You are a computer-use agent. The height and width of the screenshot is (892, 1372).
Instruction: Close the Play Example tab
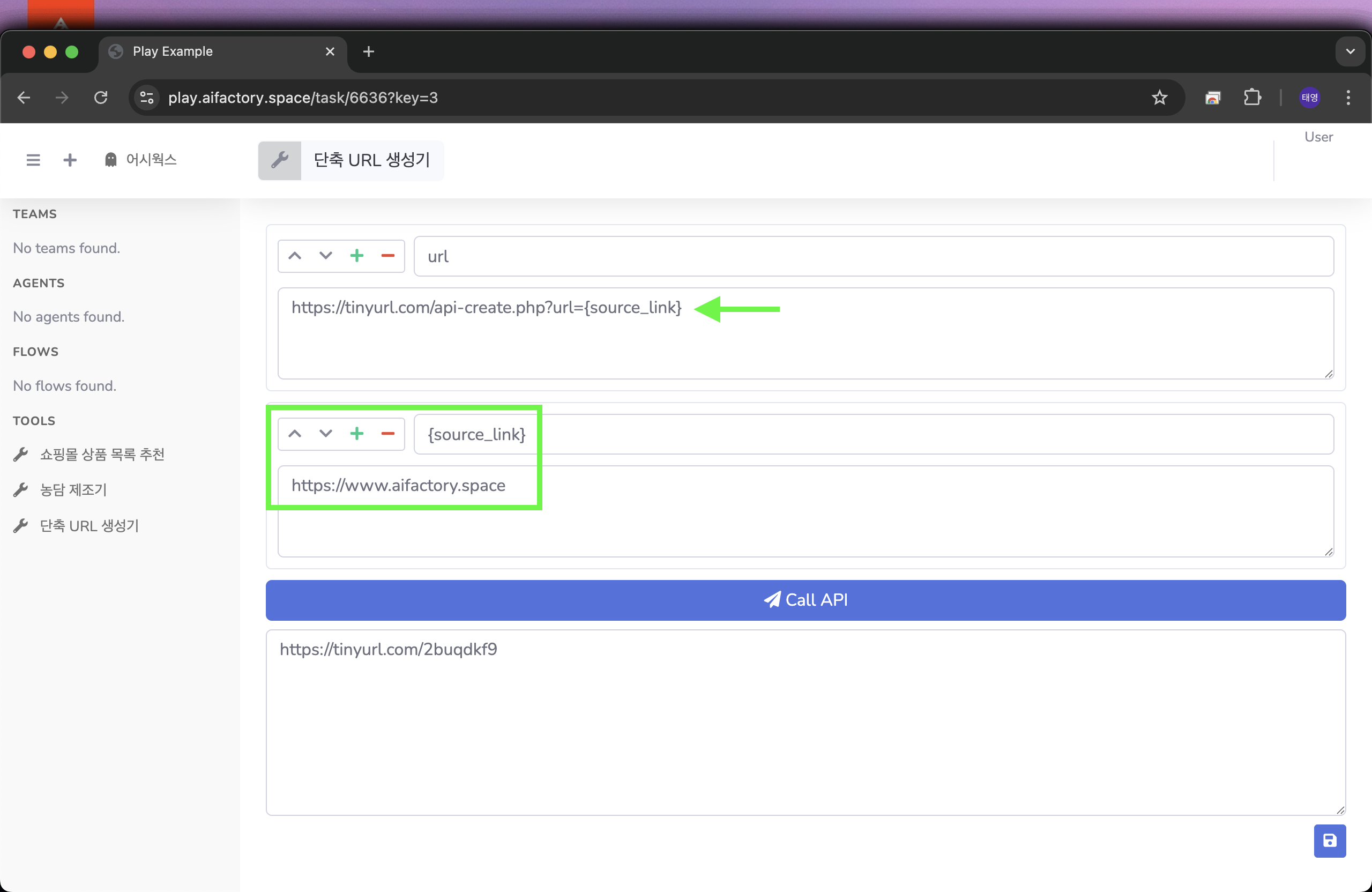point(330,52)
